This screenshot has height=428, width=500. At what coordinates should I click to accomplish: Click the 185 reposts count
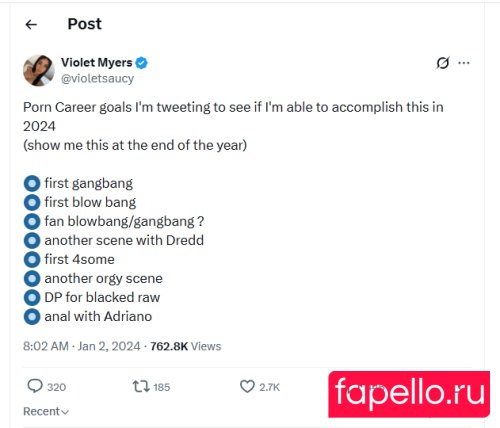click(x=162, y=387)
